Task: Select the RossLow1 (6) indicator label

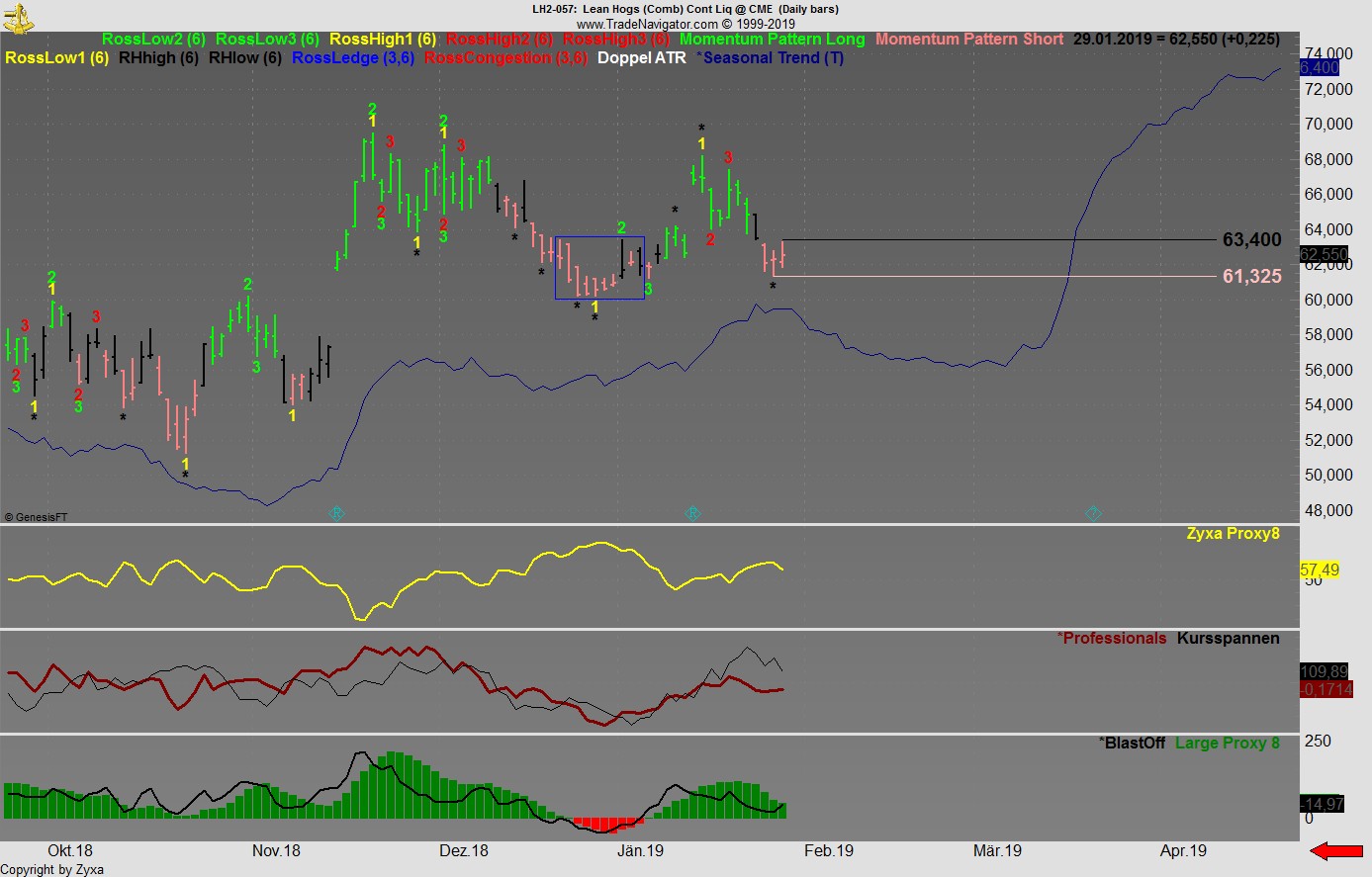Action: pyautogui.click(x=57, y=58)
